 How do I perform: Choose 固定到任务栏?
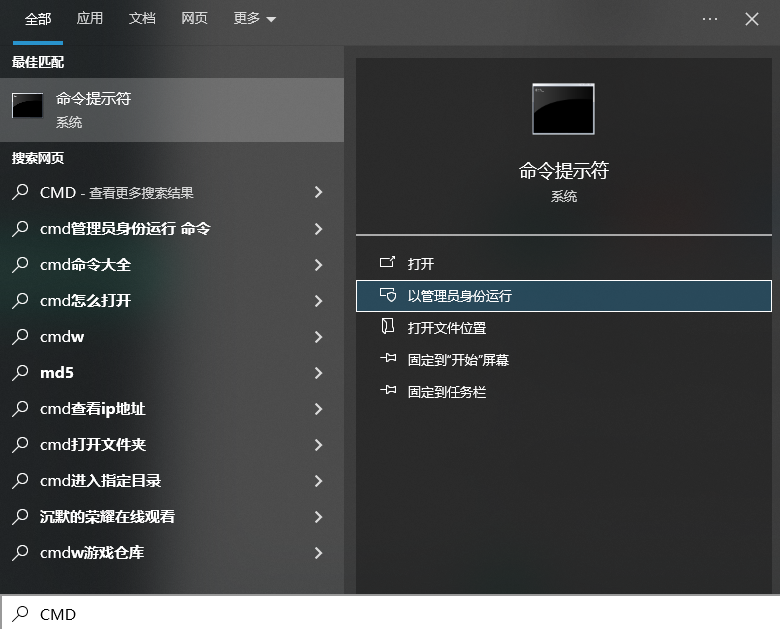click(564, 392)
